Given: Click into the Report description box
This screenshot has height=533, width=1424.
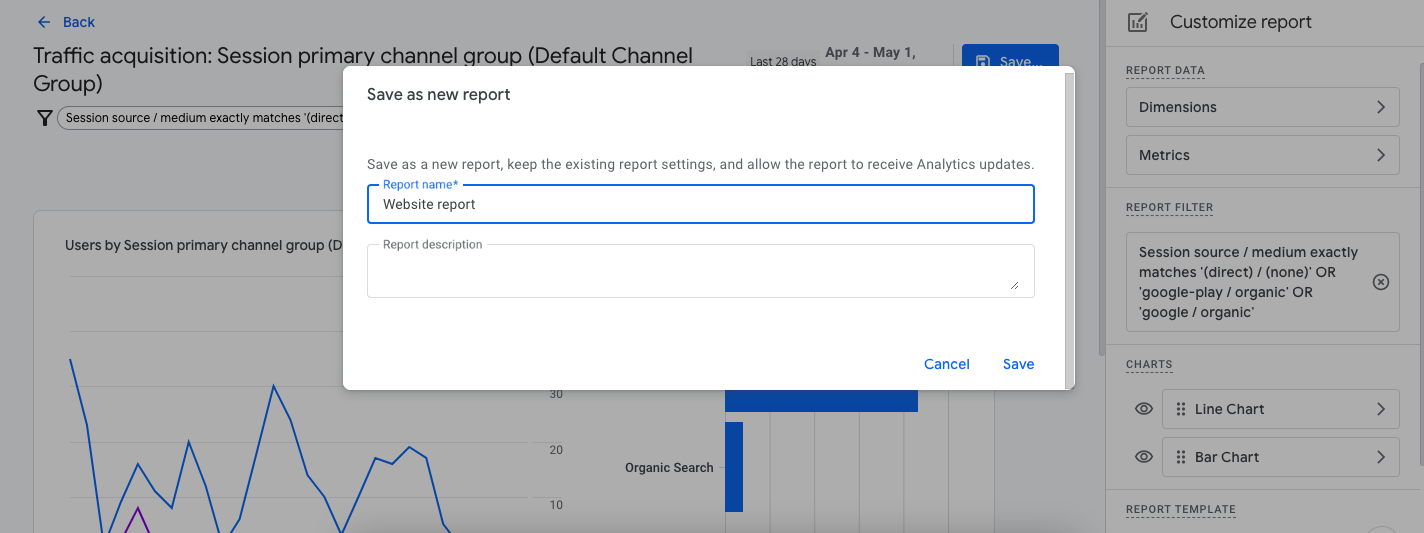Looking at the screenshot, I should 690,273.
